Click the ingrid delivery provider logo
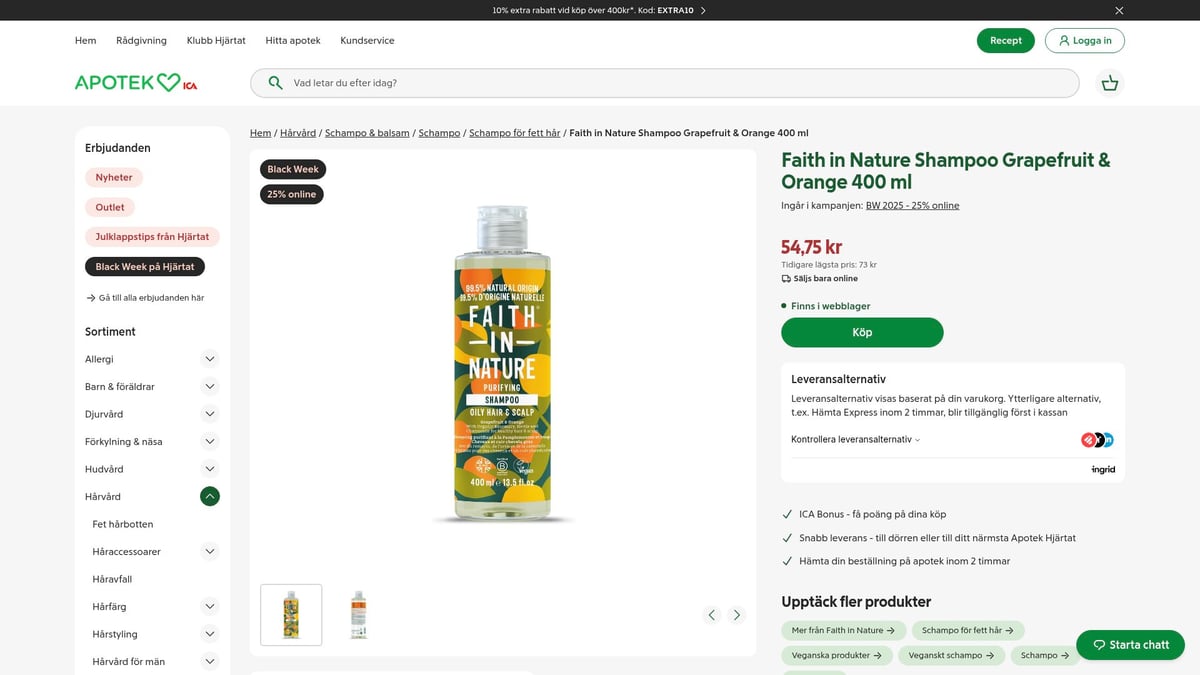 tap(1102, 468)
